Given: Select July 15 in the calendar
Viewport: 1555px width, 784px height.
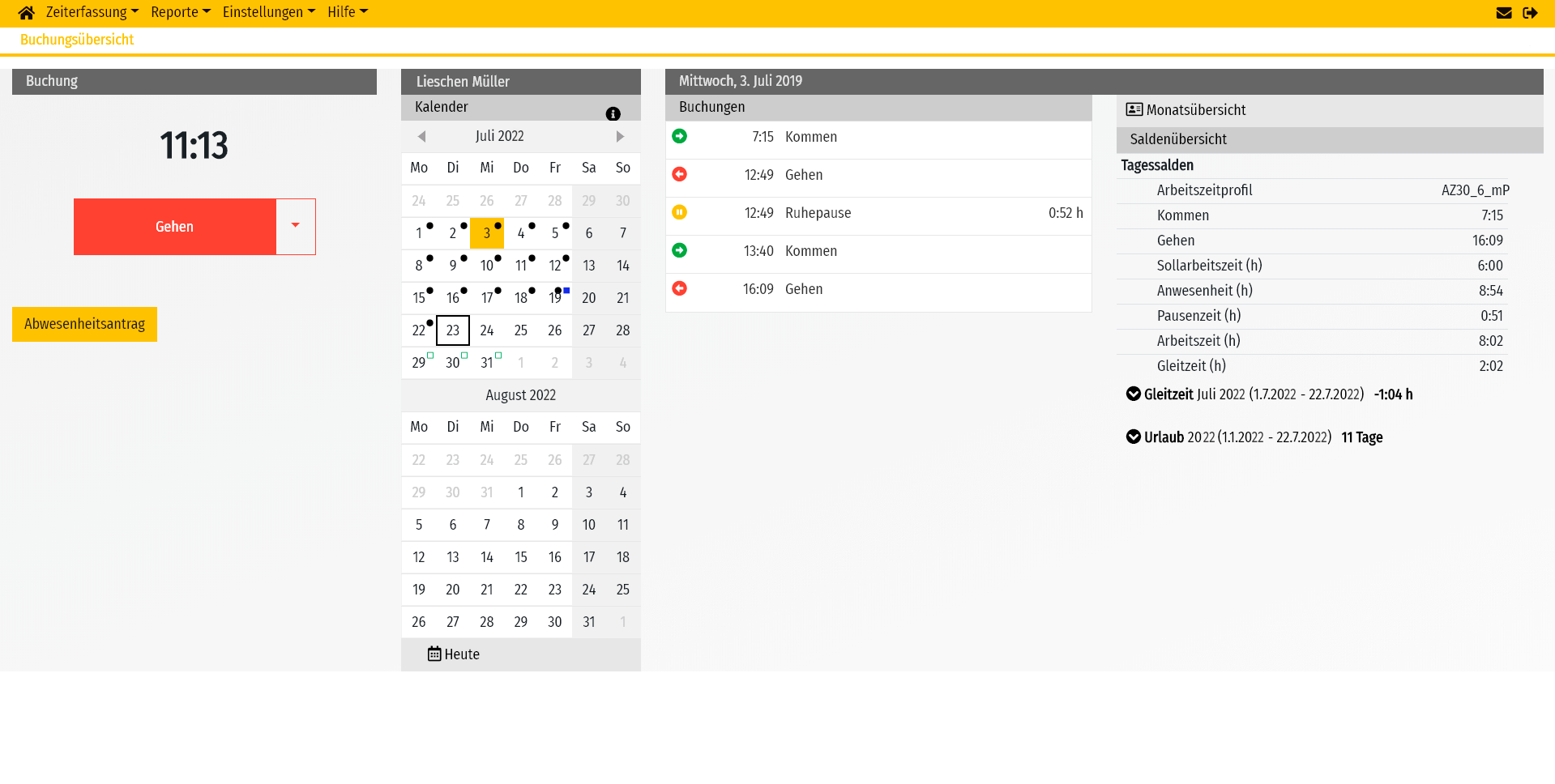Looking at the screenshot, I should click(419, 297).
